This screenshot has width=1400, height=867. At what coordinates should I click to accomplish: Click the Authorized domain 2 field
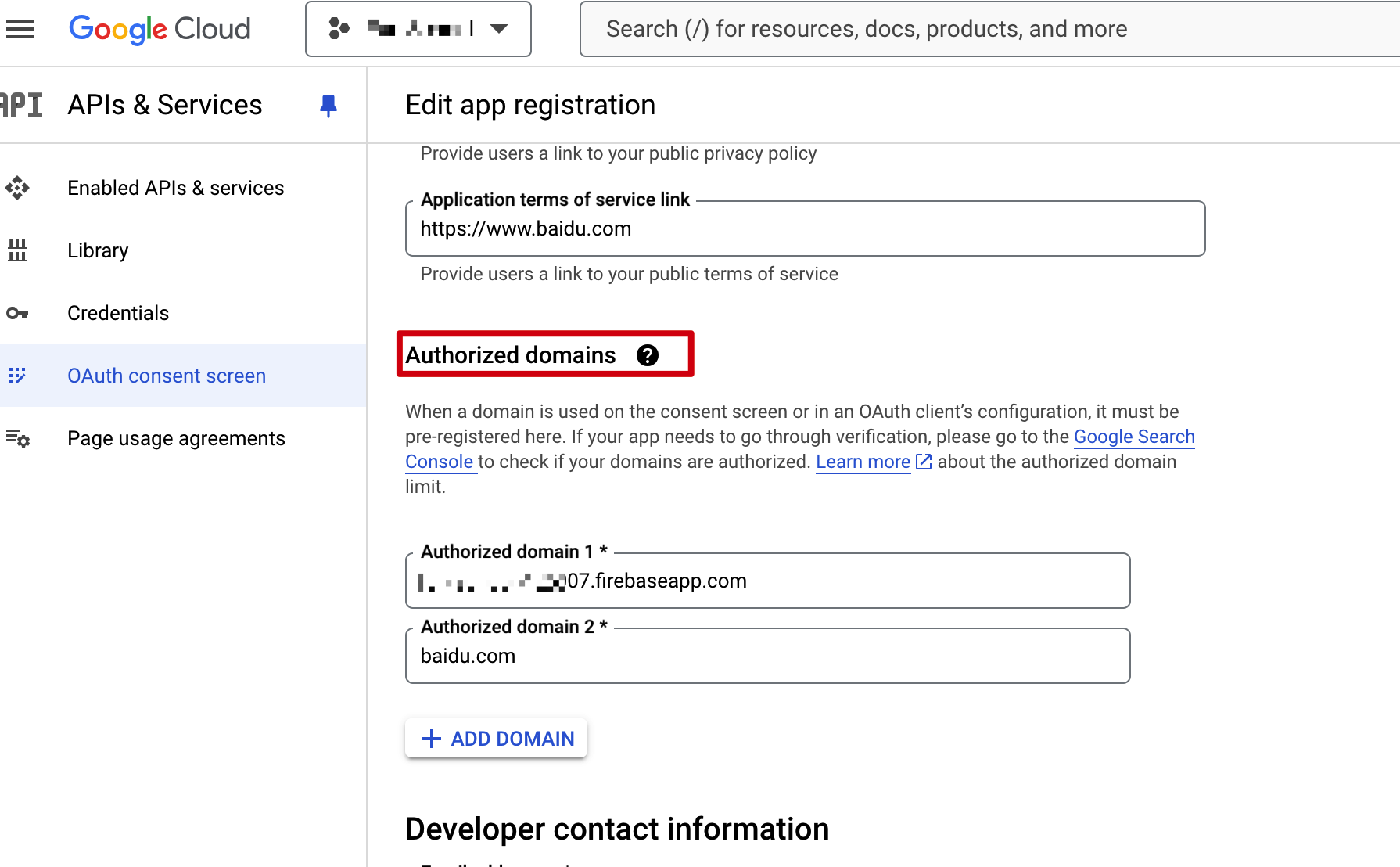767,656
